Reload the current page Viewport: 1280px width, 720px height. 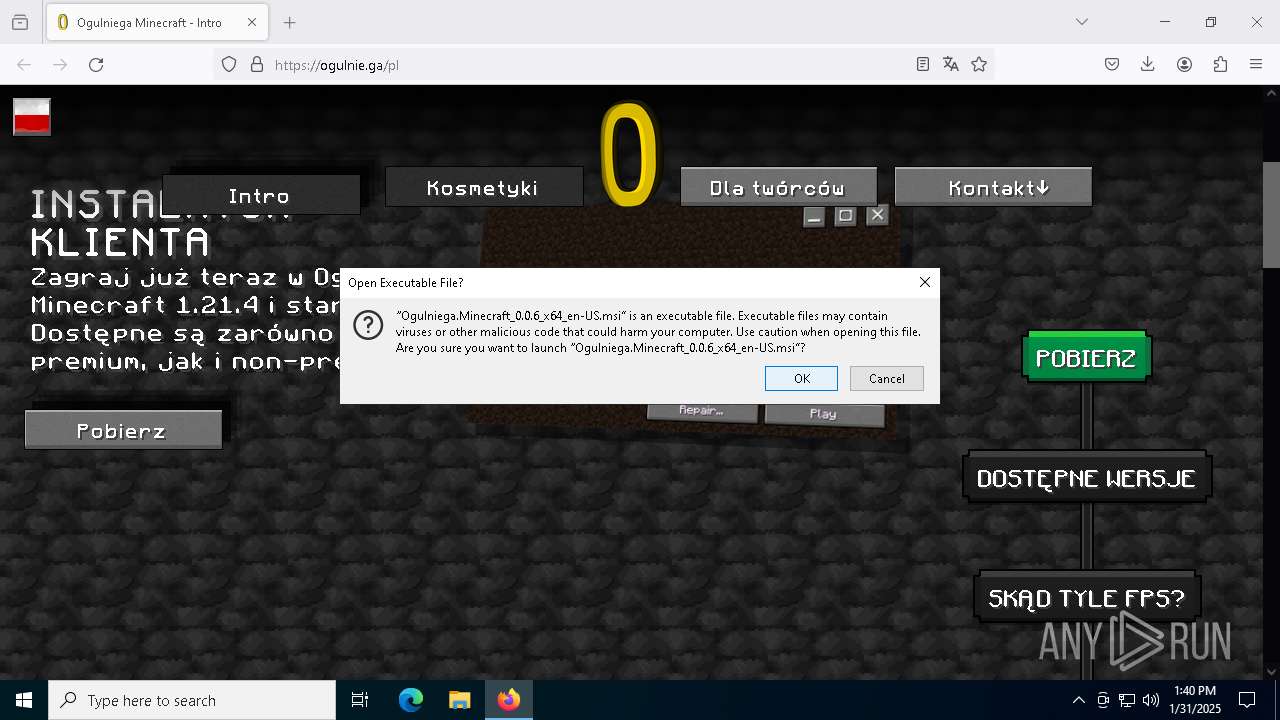96,64
